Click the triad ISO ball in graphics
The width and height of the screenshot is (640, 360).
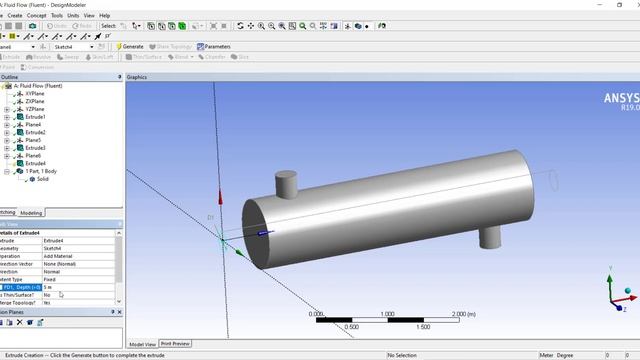[x=628, y=291]
